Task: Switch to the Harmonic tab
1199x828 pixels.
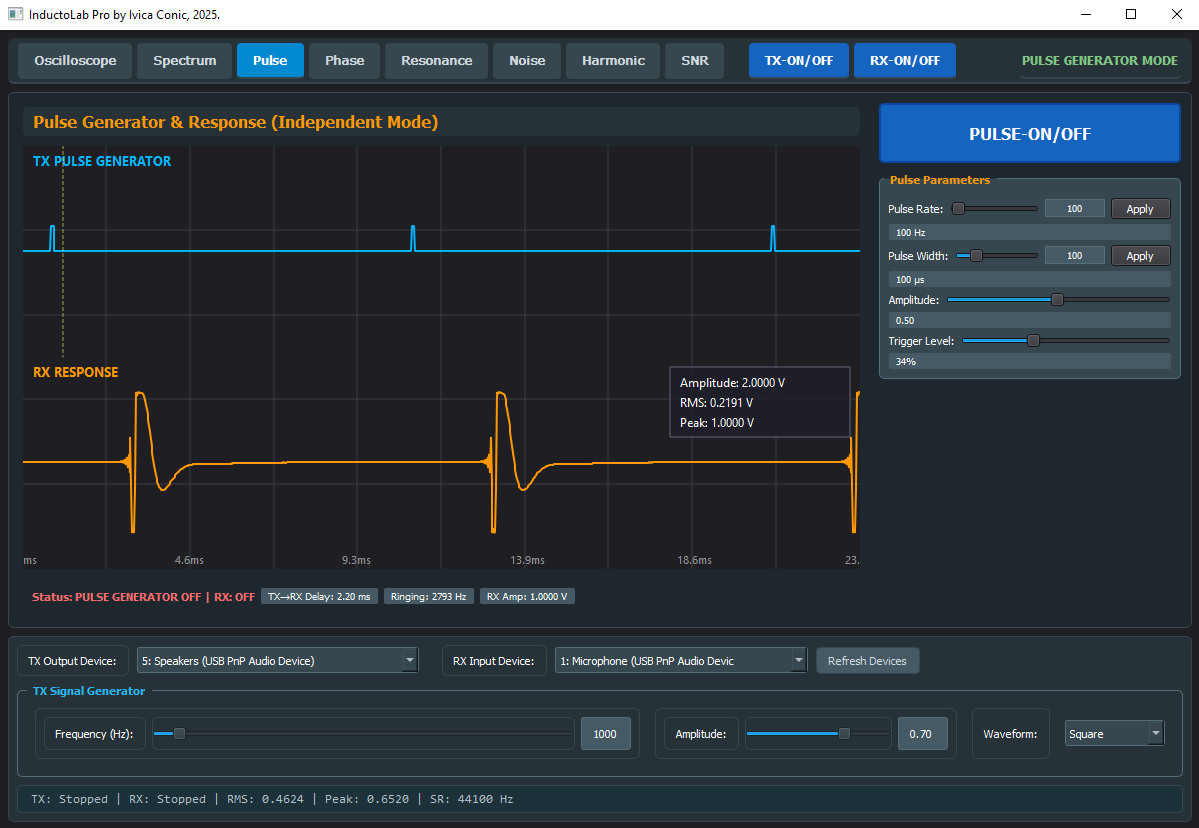Action: tap(613, 61)
